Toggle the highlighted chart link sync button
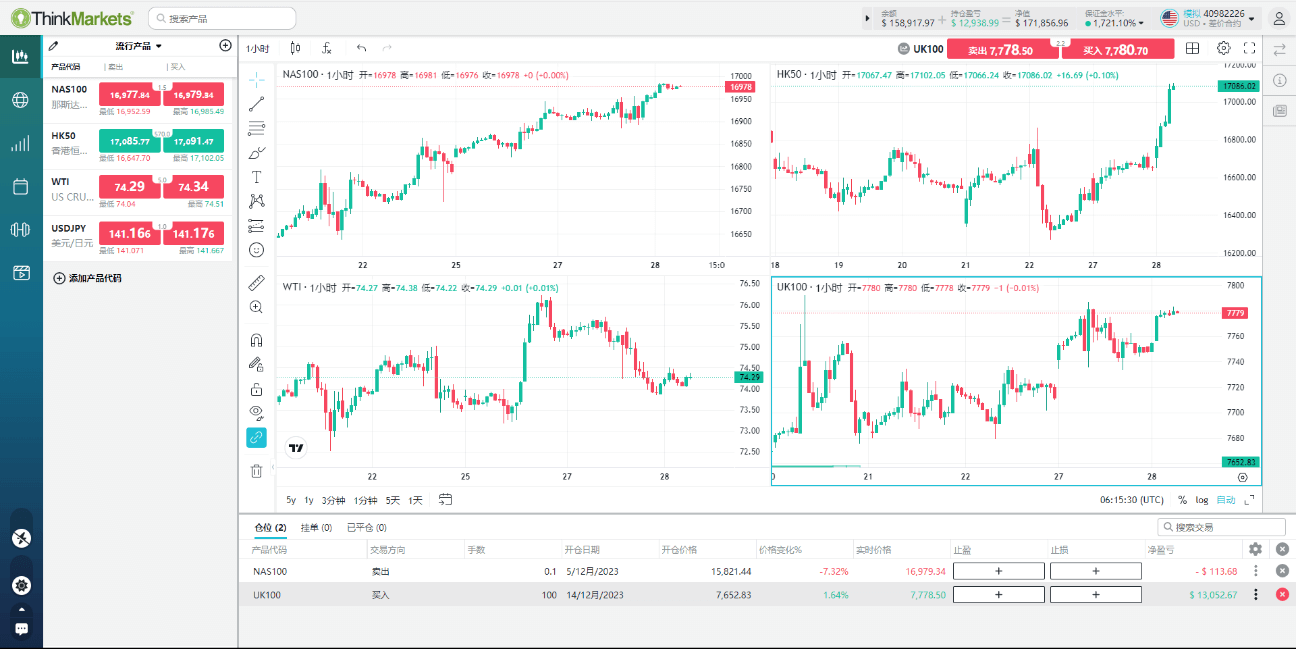Viewport: 1296px width, 649px height. pyautogui.click(x=256, y=437)
